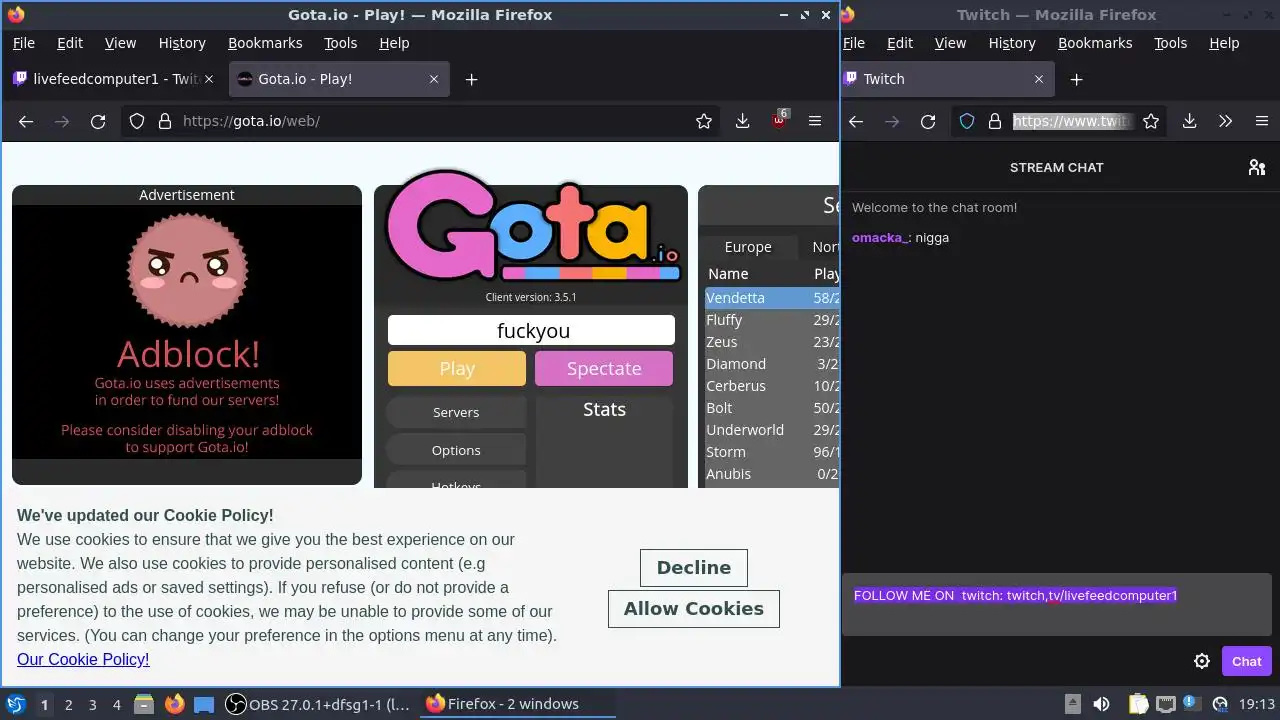Image resolution: width=1280 pixels, height=720 pixels.
Task: Focus the Twitch chat message box
Action: [1056, 605]
